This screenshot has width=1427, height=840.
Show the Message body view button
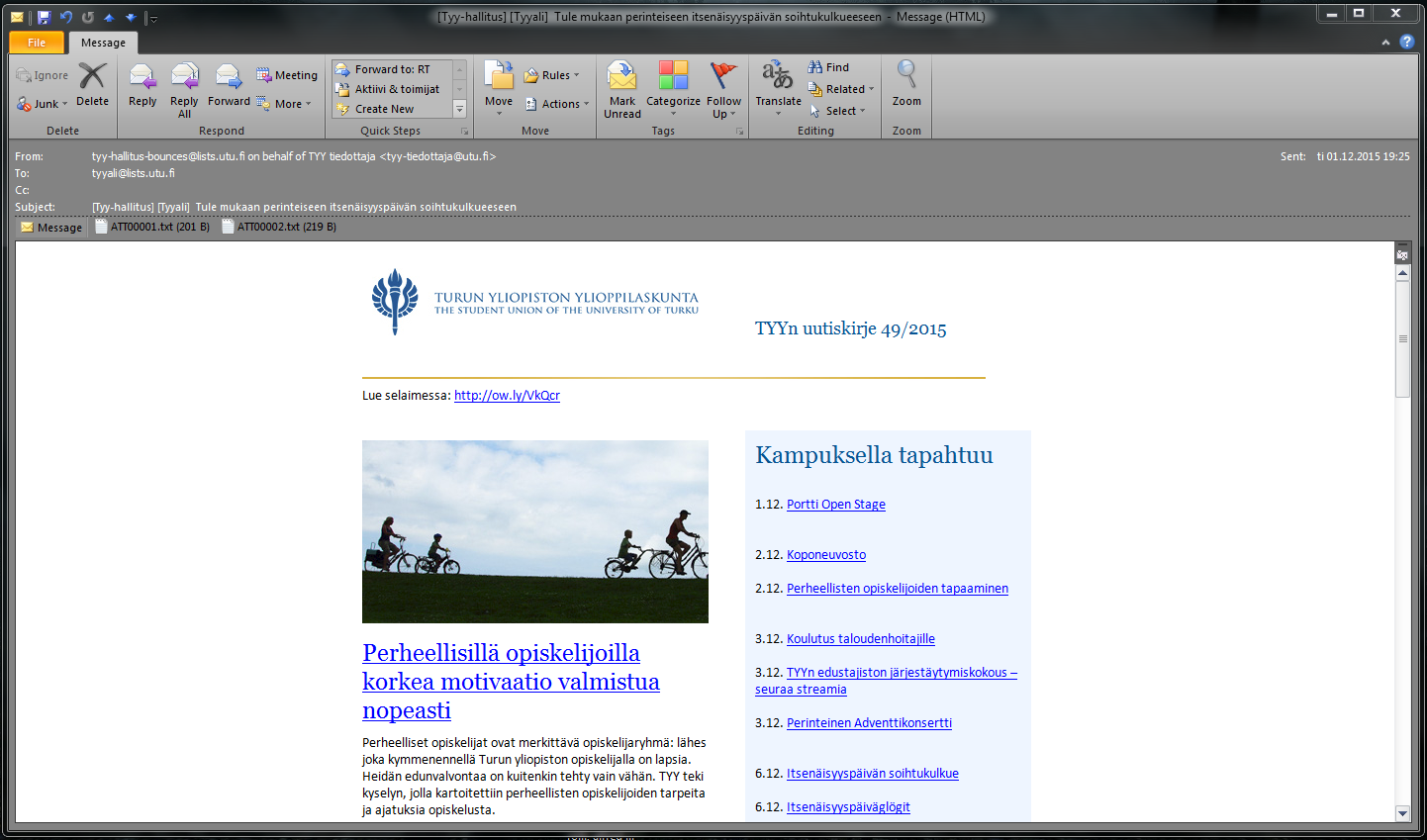coord(51,228)
